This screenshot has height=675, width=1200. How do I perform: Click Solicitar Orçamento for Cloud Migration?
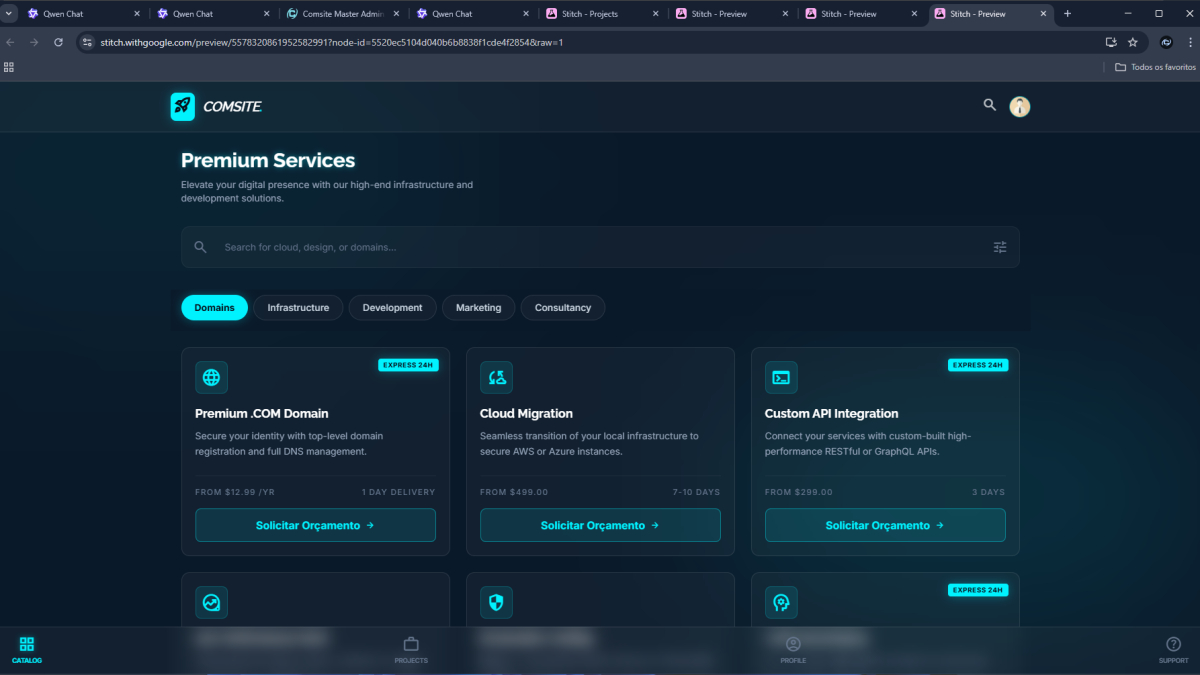tap(600, 525)
